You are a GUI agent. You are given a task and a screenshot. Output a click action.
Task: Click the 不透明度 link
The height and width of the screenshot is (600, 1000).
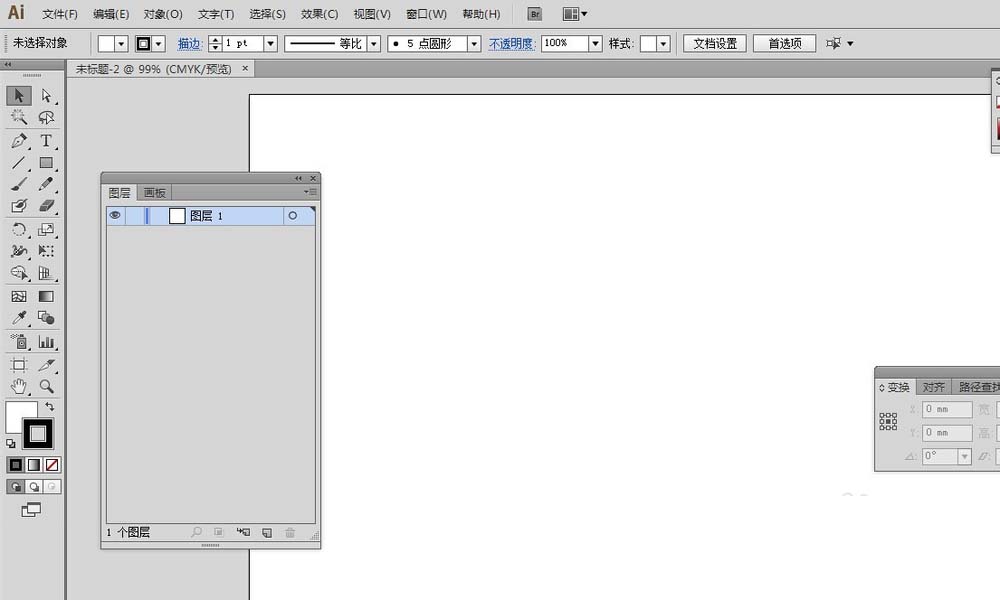[511, 43]
